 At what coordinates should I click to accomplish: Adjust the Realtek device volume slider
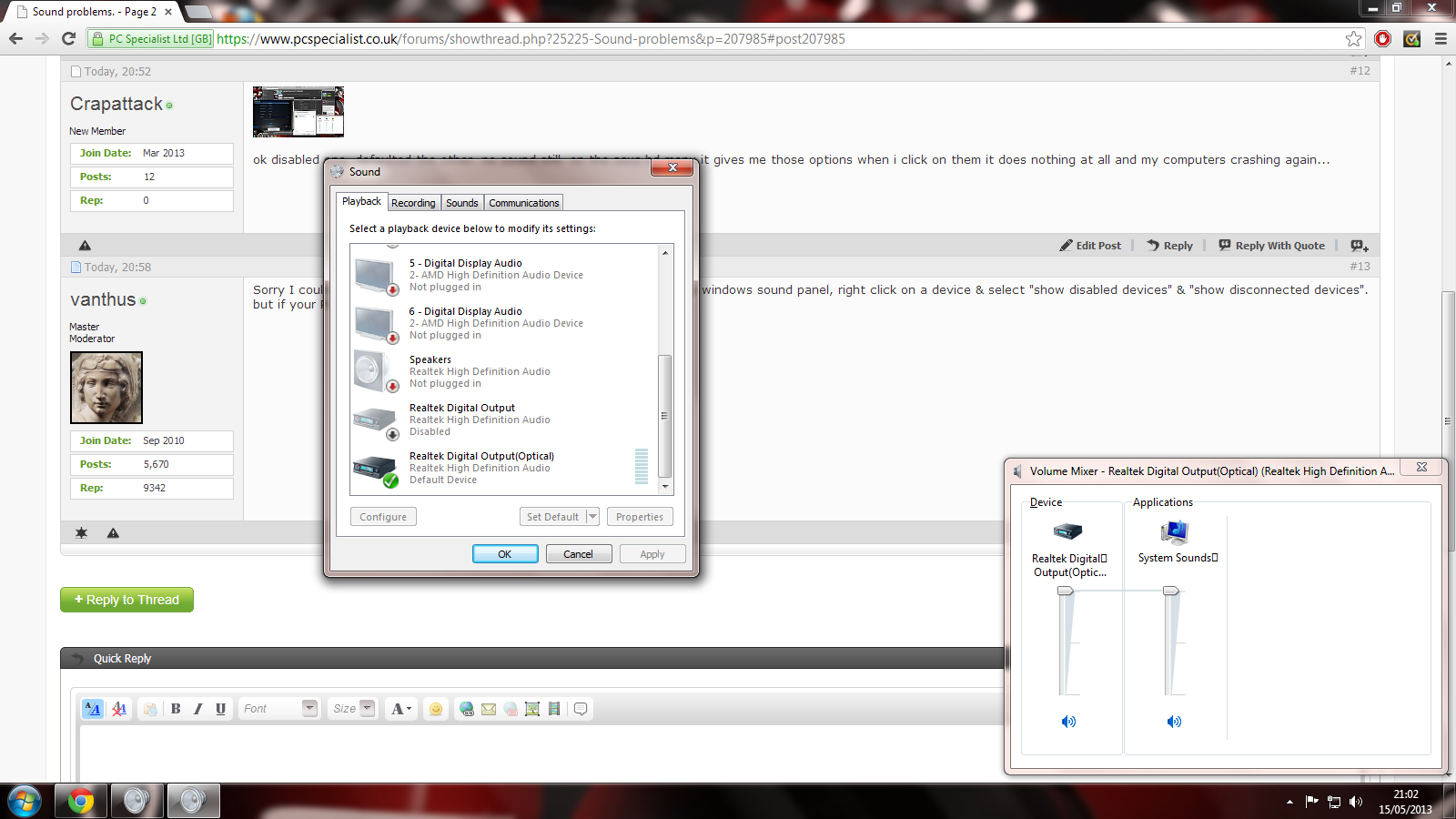[1066, 591]
